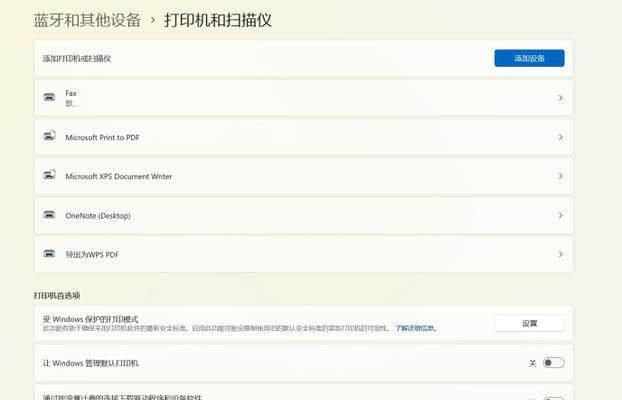Screen dimensions: 622x400
Task: Click the 导出为WPS PDF label
Action: point(92,254)
